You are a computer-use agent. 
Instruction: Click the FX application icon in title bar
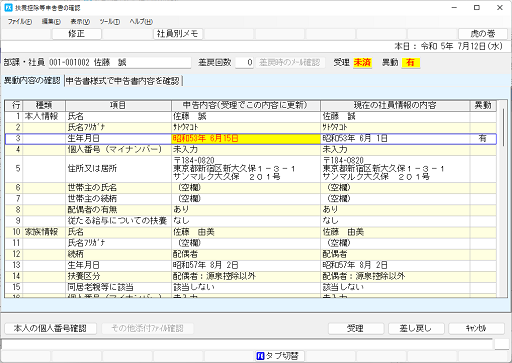(8, 7)
